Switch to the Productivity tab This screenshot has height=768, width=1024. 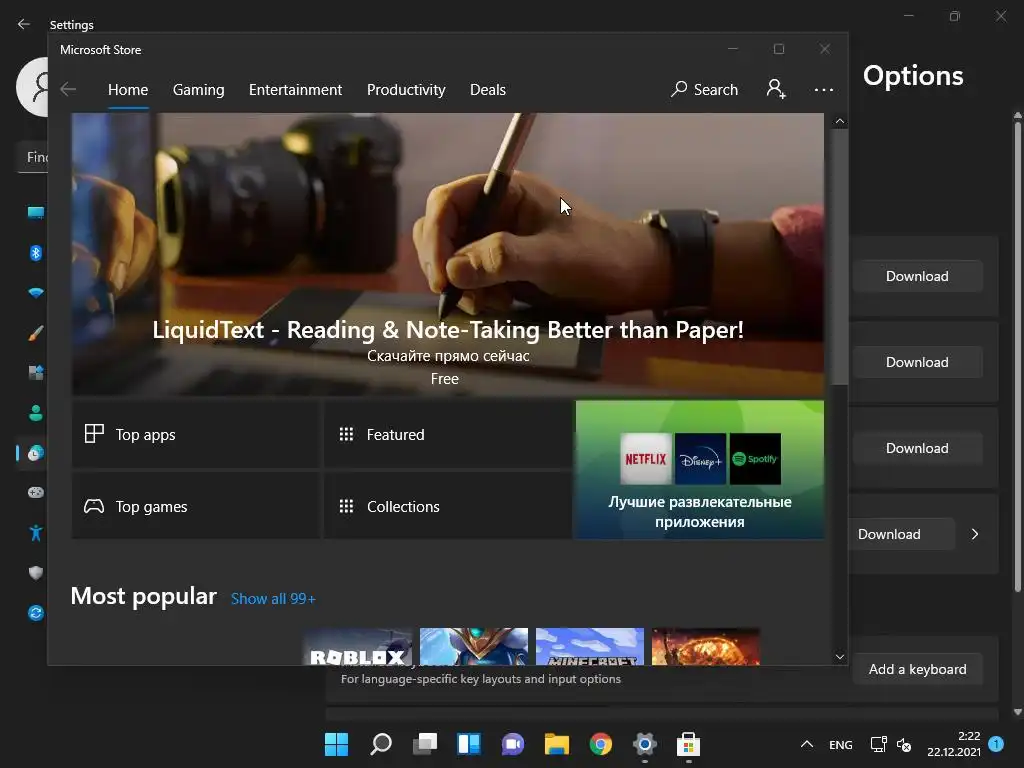click(x=406, y=89)
